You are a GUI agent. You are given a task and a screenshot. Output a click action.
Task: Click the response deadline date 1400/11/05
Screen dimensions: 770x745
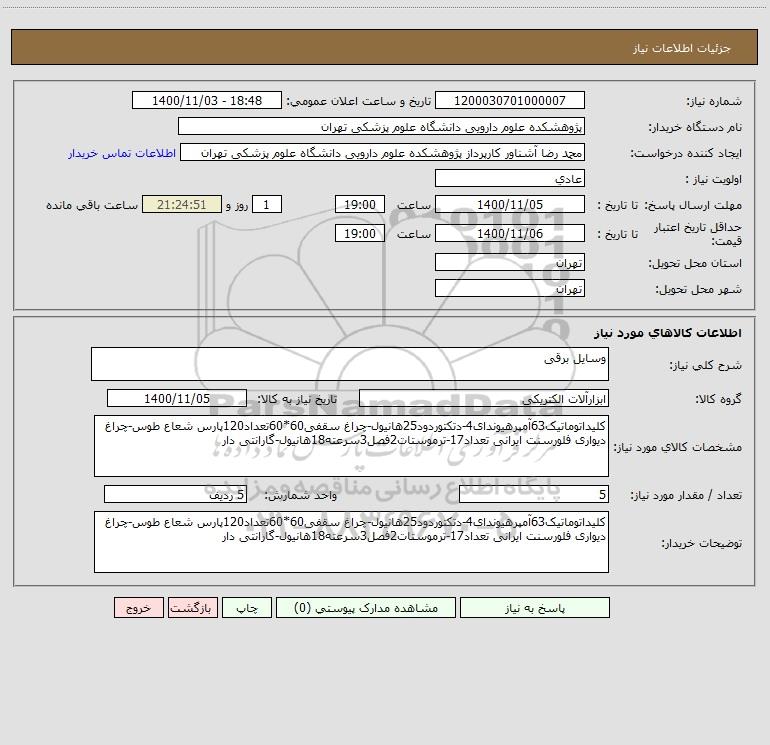coord(510,204)
